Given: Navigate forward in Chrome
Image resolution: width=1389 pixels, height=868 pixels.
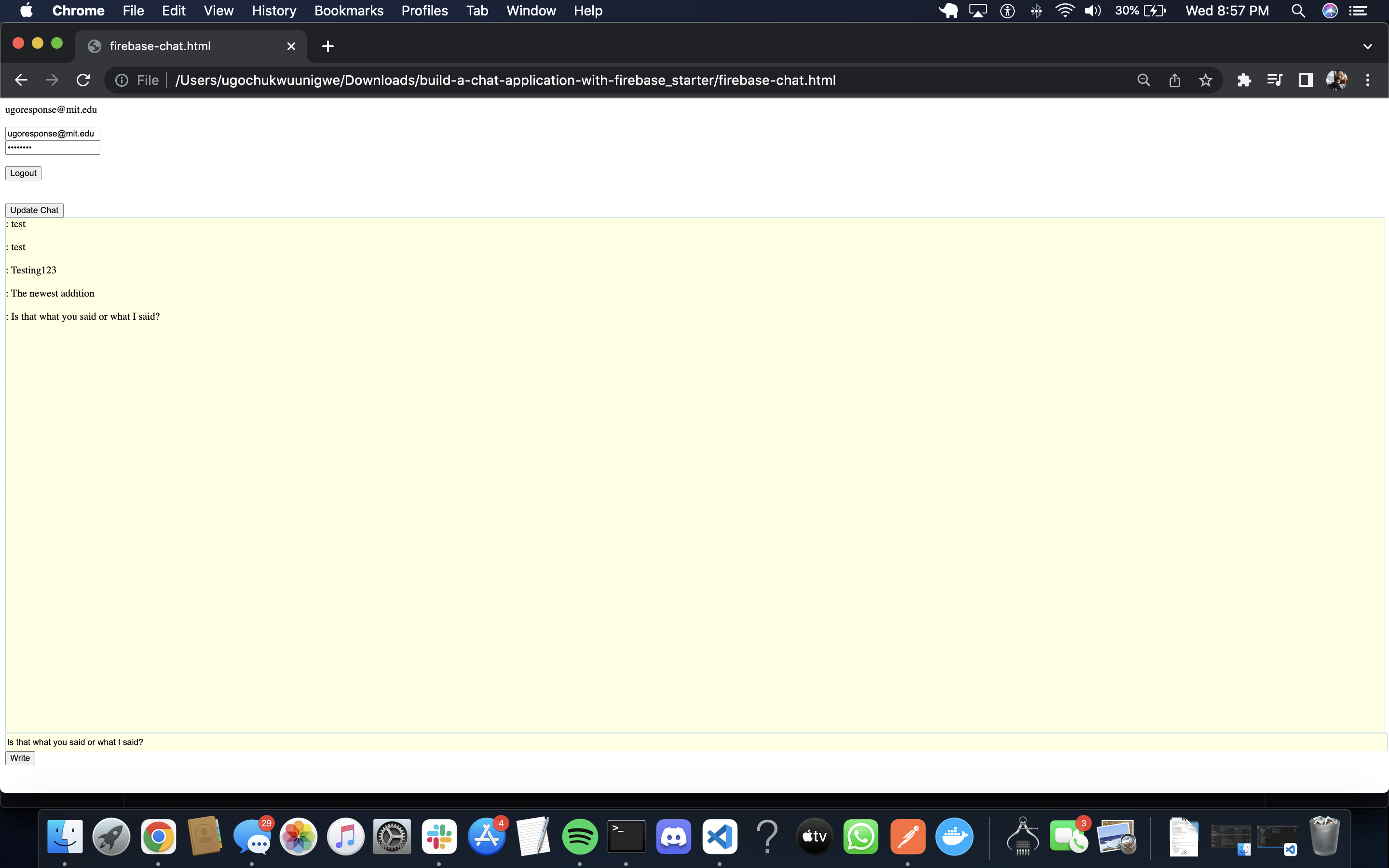Looking at the screenshot, I should coord(52,80).
